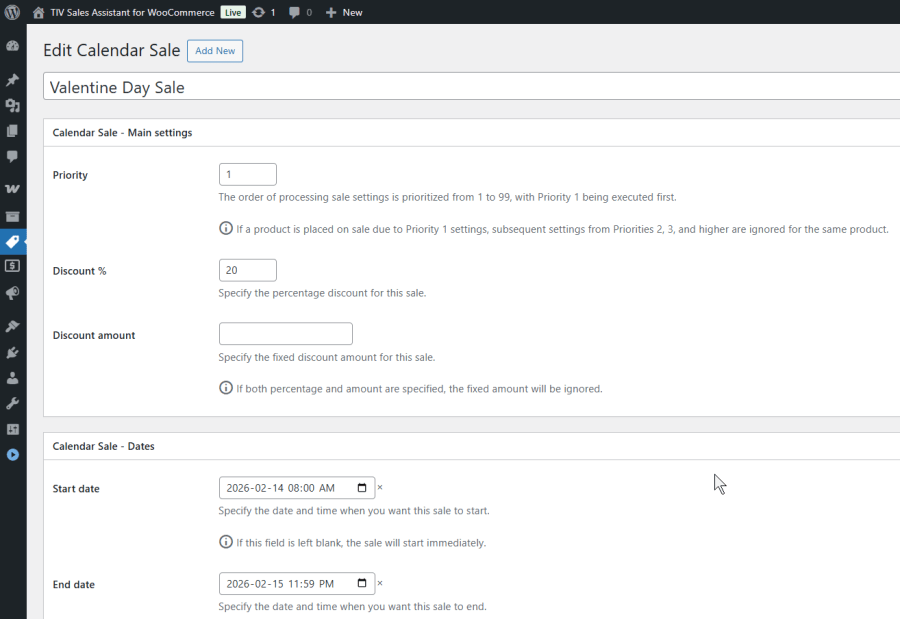Open the Dashboard from the sidebar

click(12, 46)
